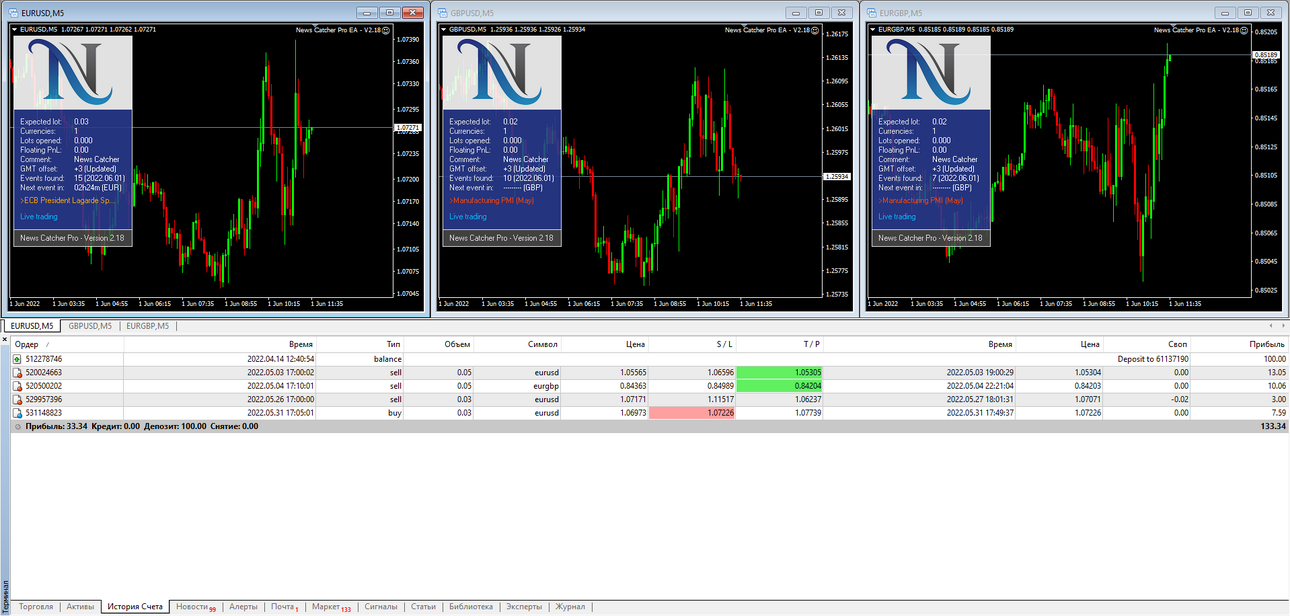Image resolution: width=1290 pixels, height=616 pixels.
Task: Minimize the GBPUSD,M5 chart window
Action: [x=795, y=12]
